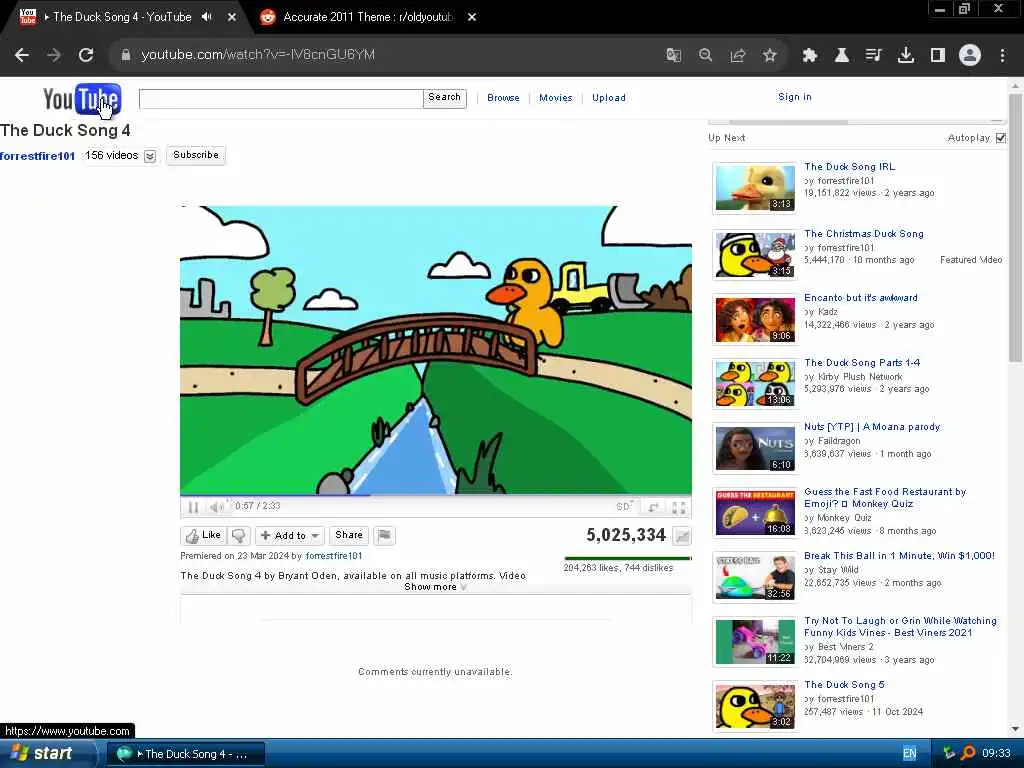The width and height of the screenshot is (1024, 768).
Task: Click the zoom magnifier icon in the address bar
Action: click(x=705, y=55)
